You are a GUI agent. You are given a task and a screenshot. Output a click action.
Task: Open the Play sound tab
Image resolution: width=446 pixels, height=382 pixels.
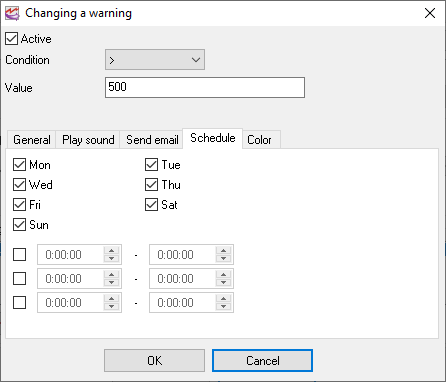point(88,140)
